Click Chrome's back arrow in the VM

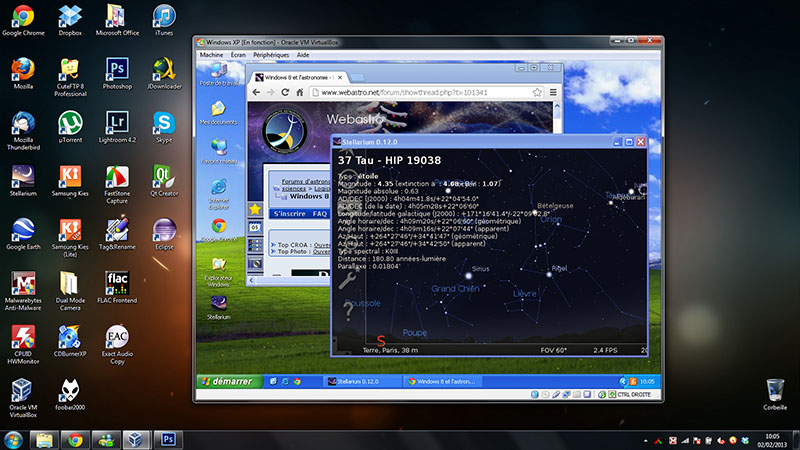pyautogui.click(x=256, y=92)
